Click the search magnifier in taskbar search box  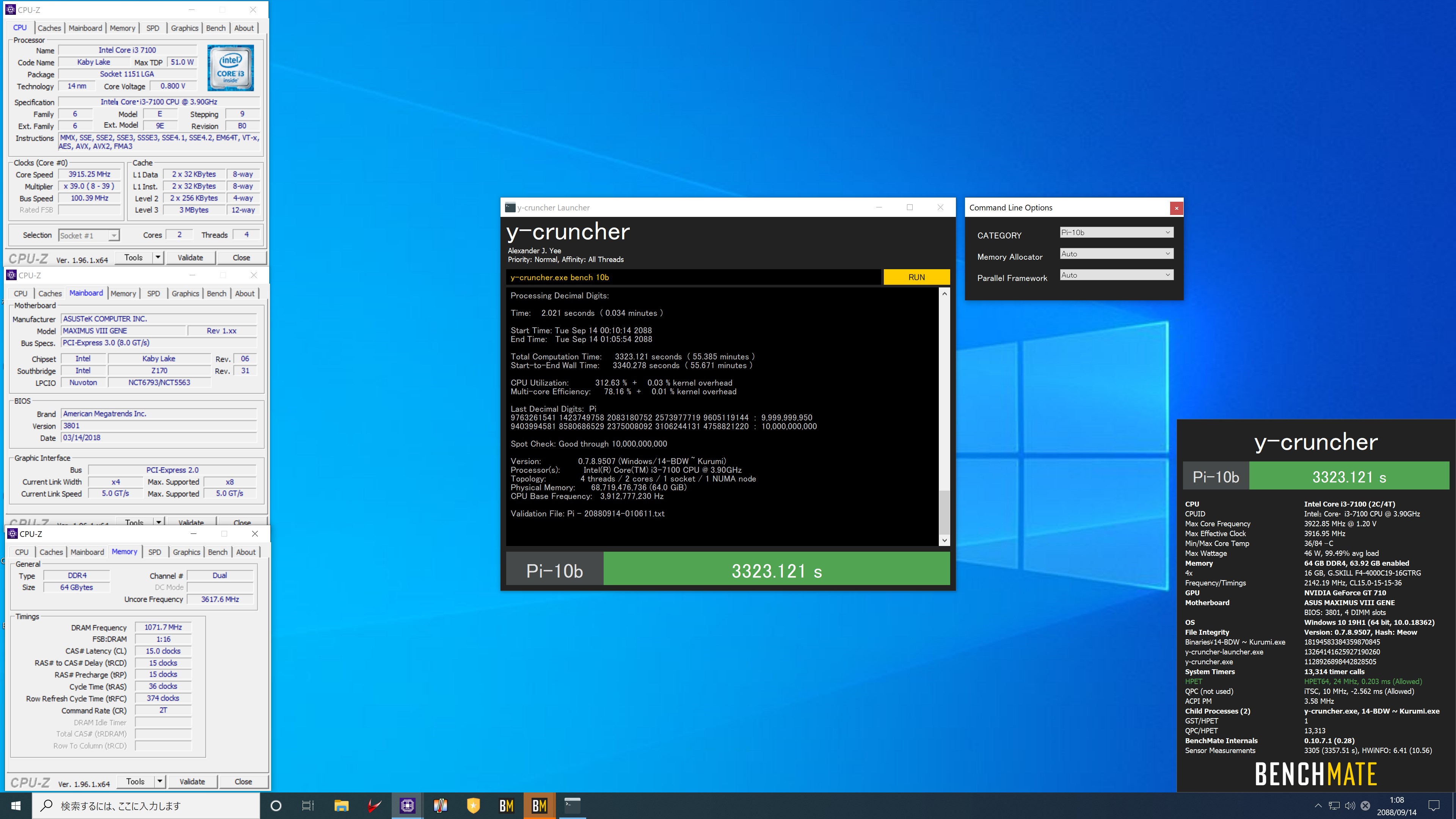tap(47, 805)
